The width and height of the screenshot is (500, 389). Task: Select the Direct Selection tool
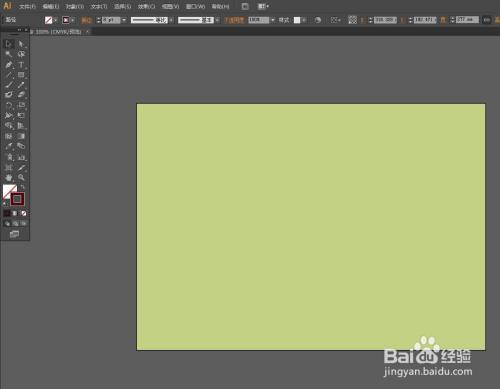[21, 44]
